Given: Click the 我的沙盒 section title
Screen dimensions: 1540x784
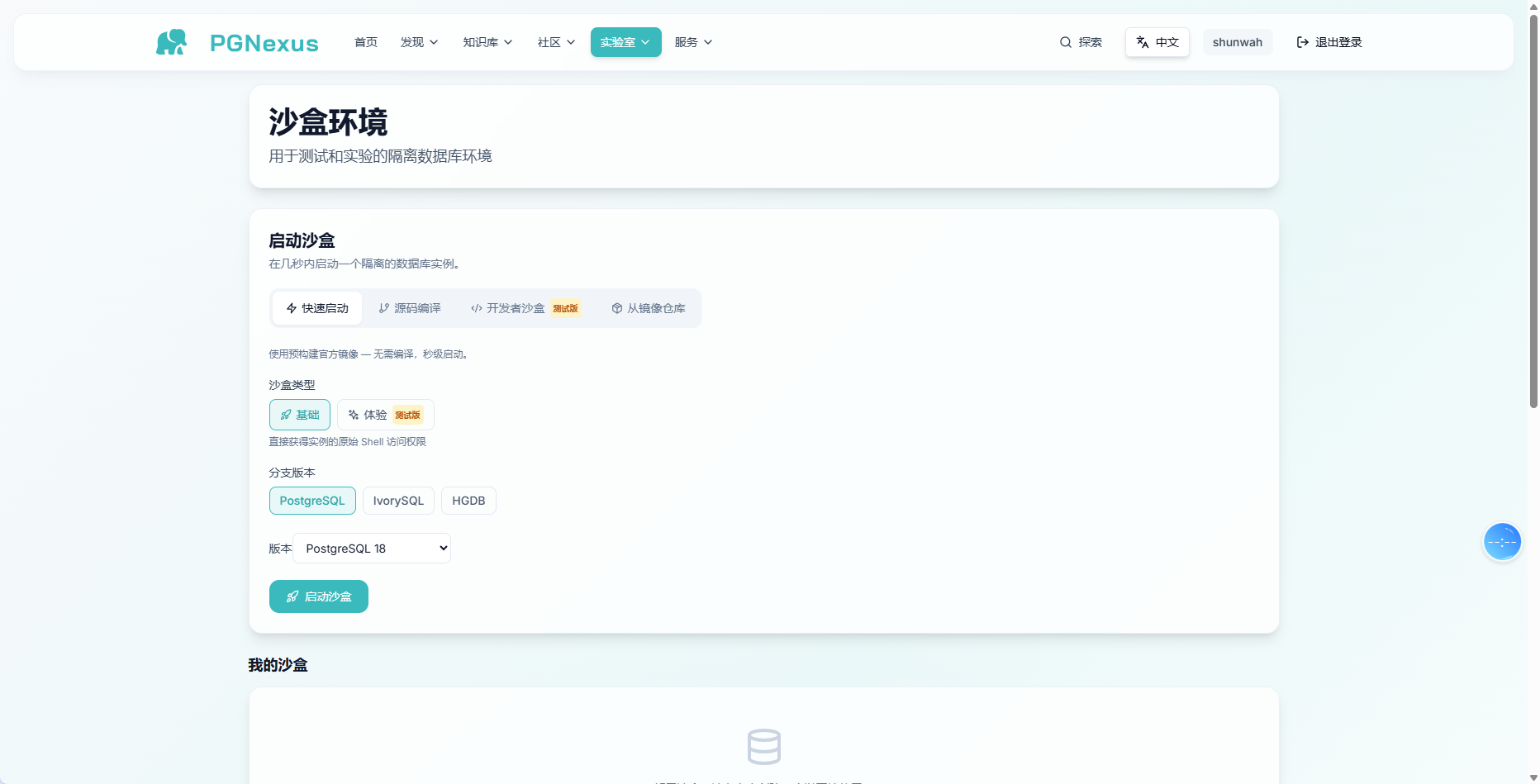Looking at the screenshot, I should 278,665.
